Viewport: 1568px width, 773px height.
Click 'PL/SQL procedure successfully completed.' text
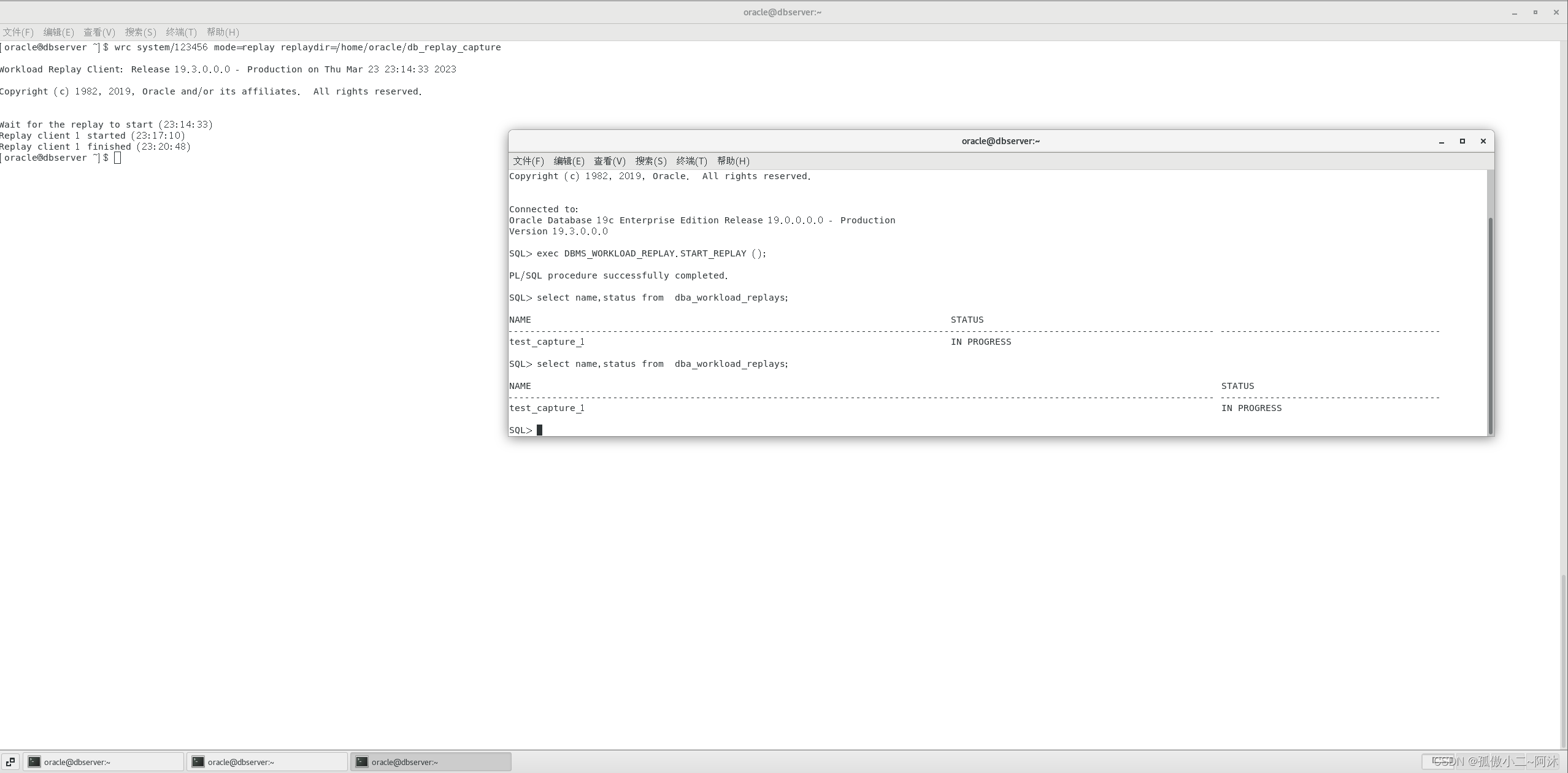pos(618,275)
